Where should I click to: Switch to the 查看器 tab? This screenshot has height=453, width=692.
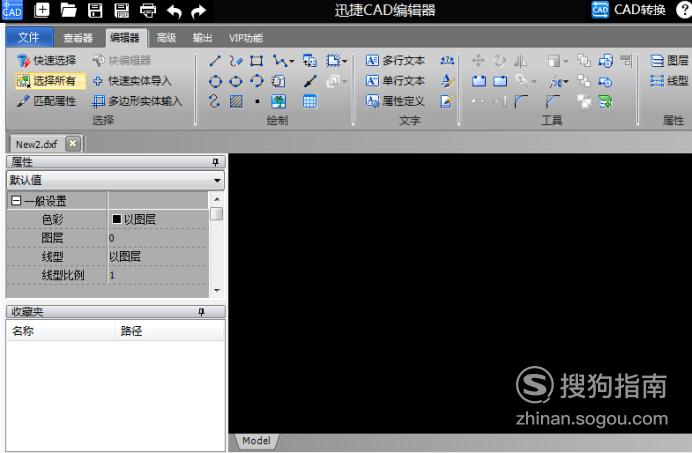click(78, 38)
